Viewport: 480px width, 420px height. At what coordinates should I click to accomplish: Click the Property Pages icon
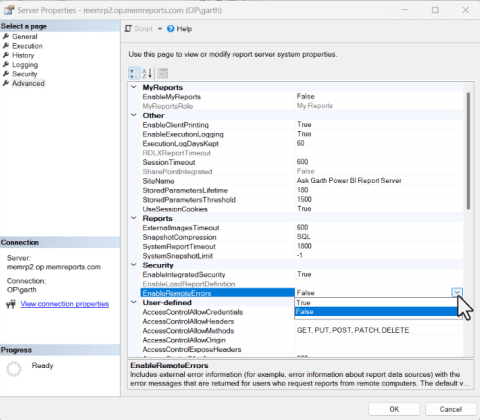coord(162,73)
